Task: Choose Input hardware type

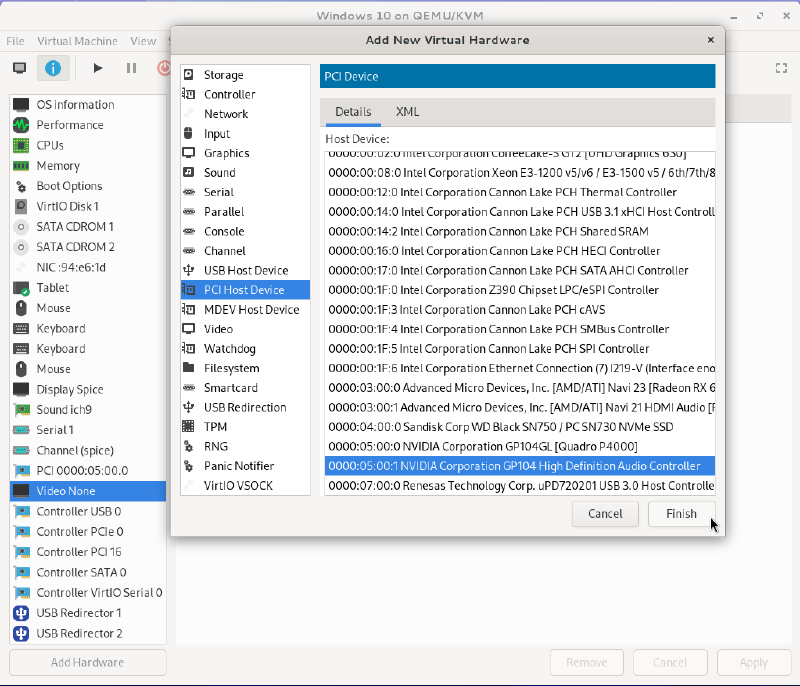Action: tap(245, 134)
